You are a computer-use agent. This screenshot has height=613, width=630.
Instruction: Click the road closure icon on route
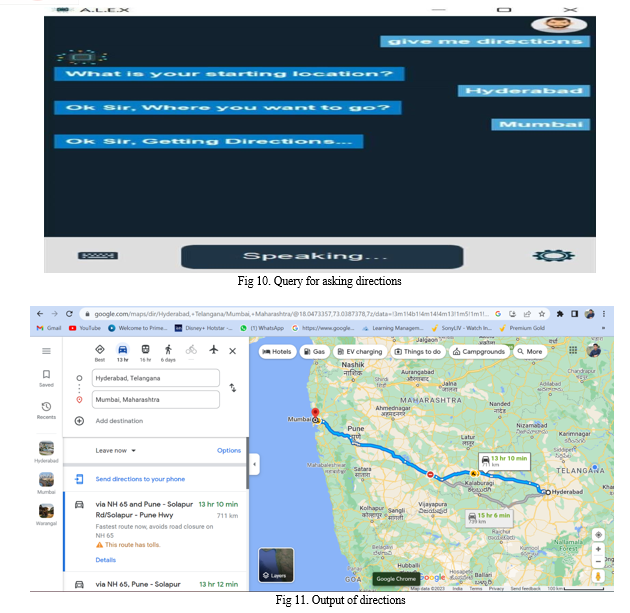(x=430, y=474)
